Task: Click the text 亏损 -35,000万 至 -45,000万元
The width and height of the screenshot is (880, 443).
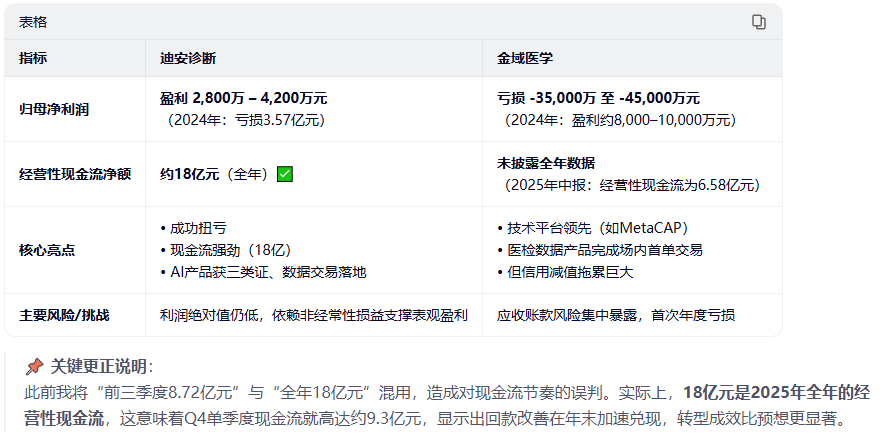Action: pyautogui.click(x=598, y=98)
